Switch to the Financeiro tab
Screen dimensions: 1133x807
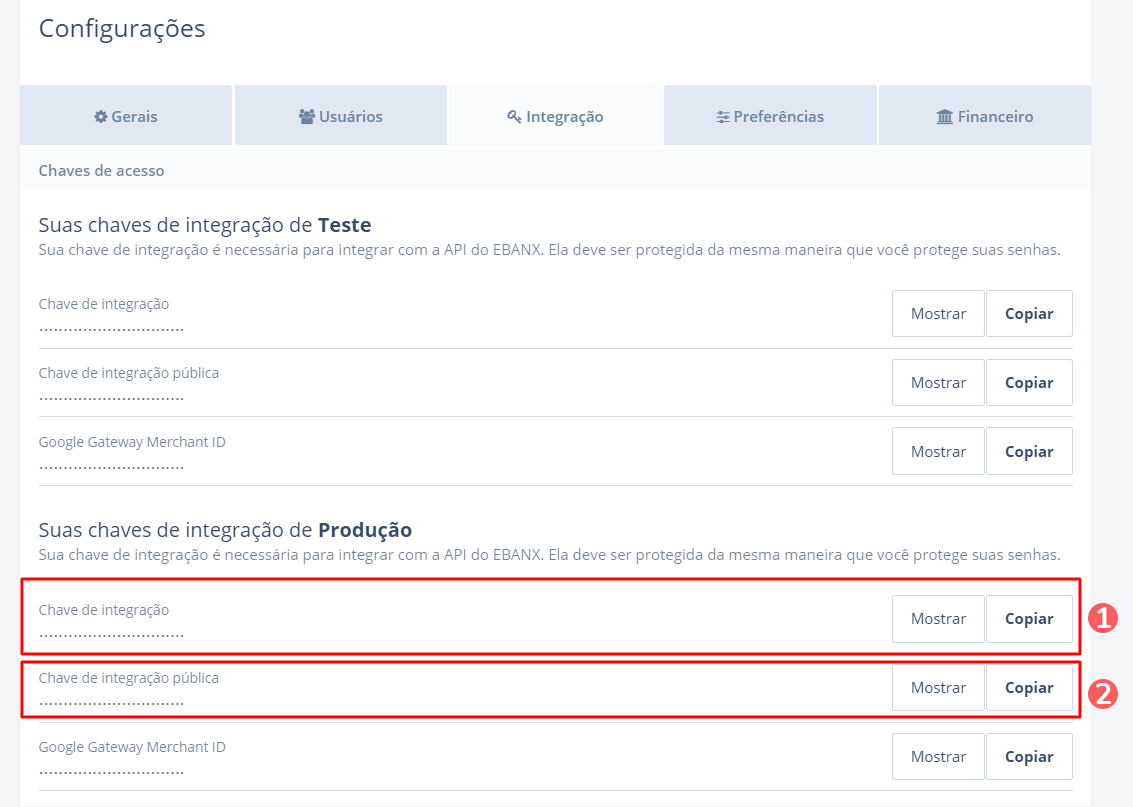[x=984, y=116]
